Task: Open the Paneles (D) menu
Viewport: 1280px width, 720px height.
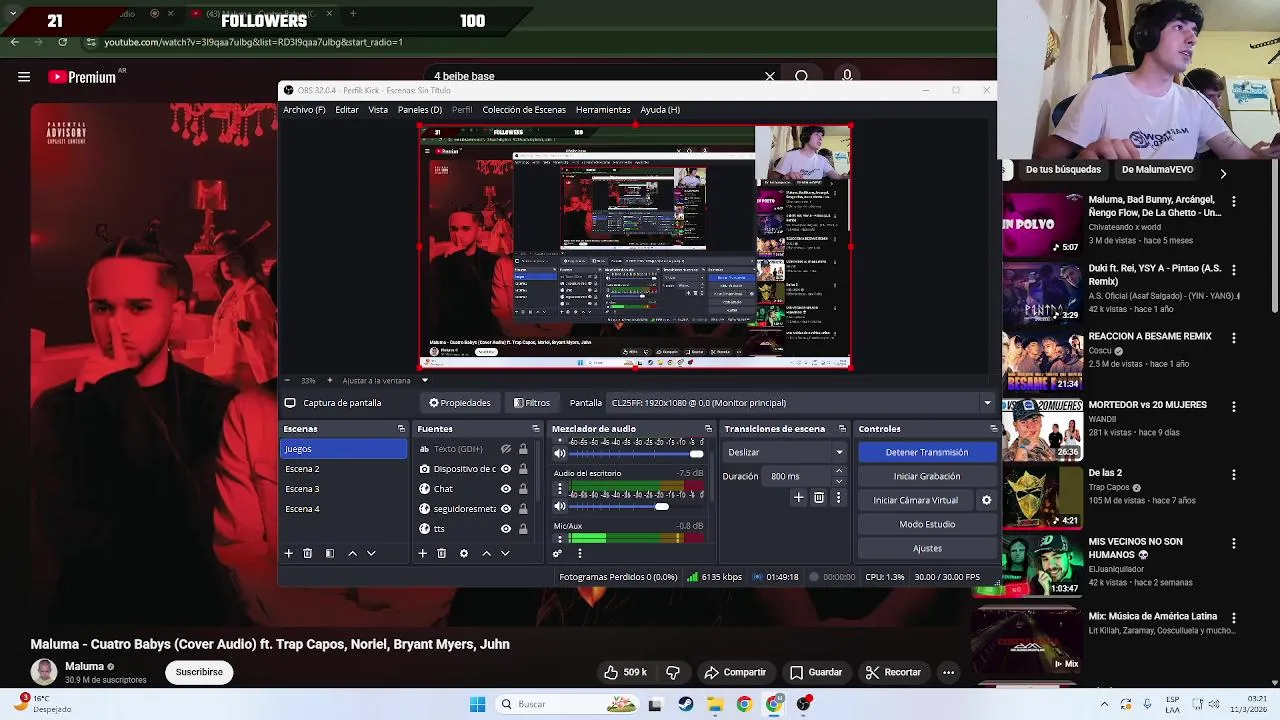Action: 420,110
